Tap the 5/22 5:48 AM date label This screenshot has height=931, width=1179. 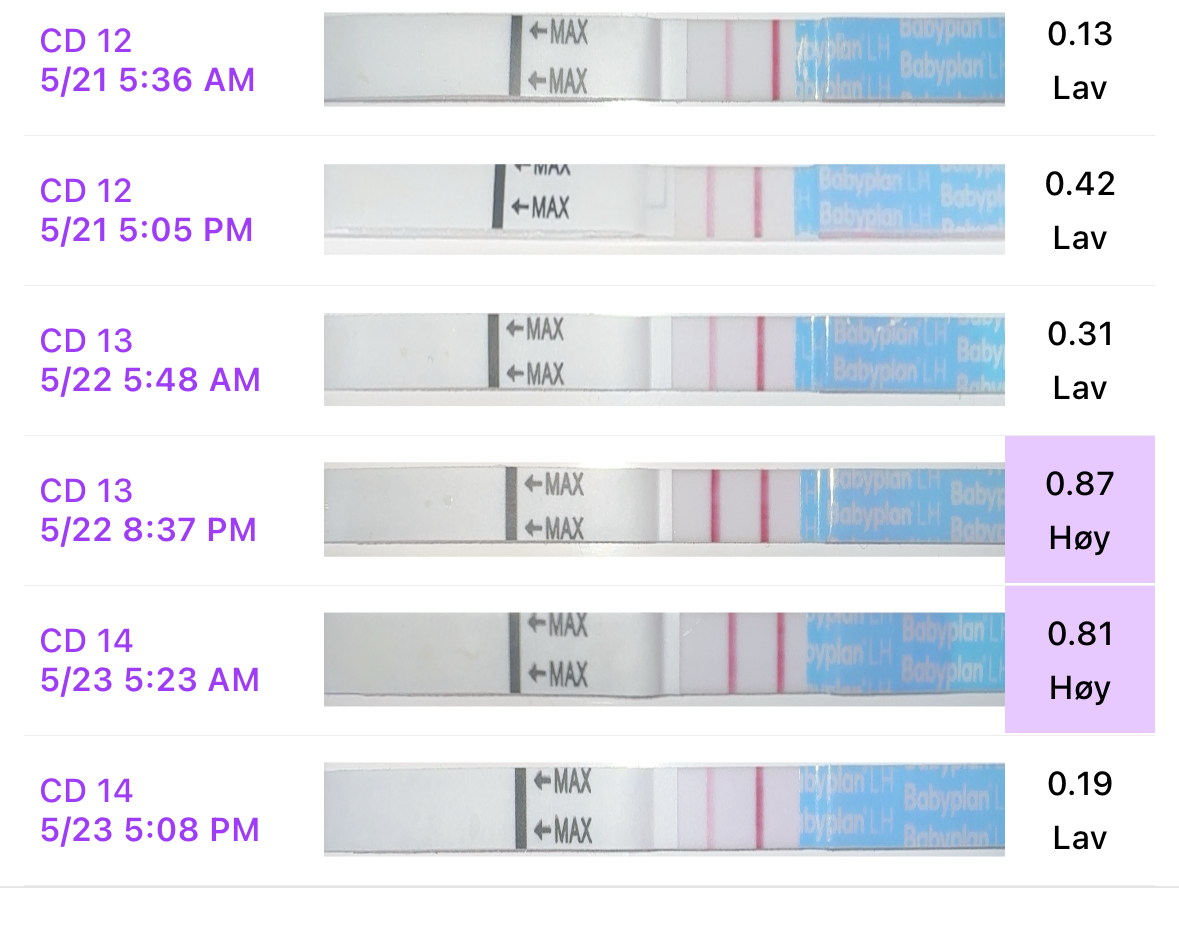[x=150, y=380]
